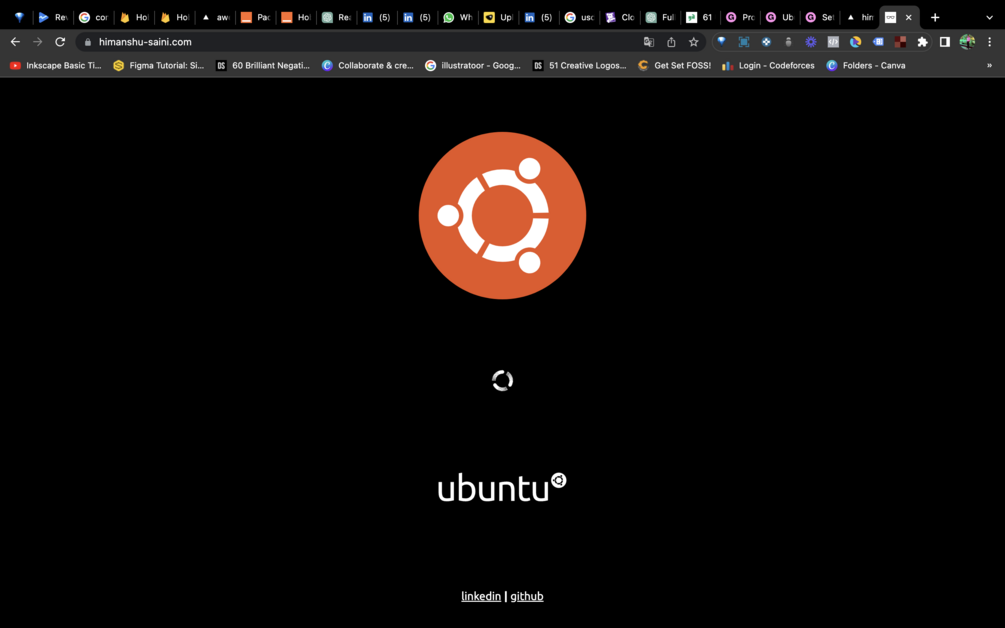Reload the himanshu-saini.com page

pos(60,42)
